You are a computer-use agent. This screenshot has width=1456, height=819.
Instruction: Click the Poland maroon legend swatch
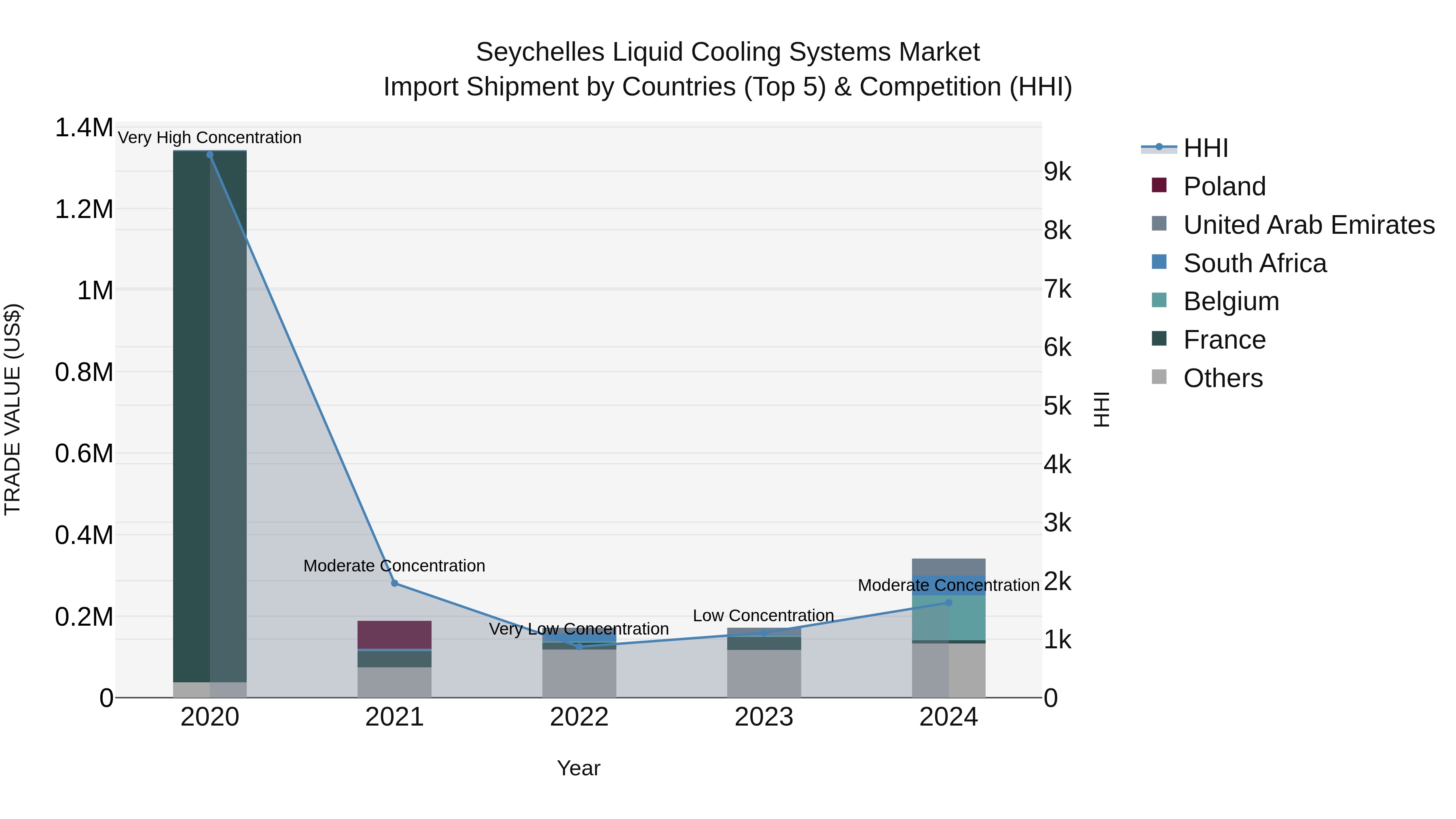point(1159,185)
